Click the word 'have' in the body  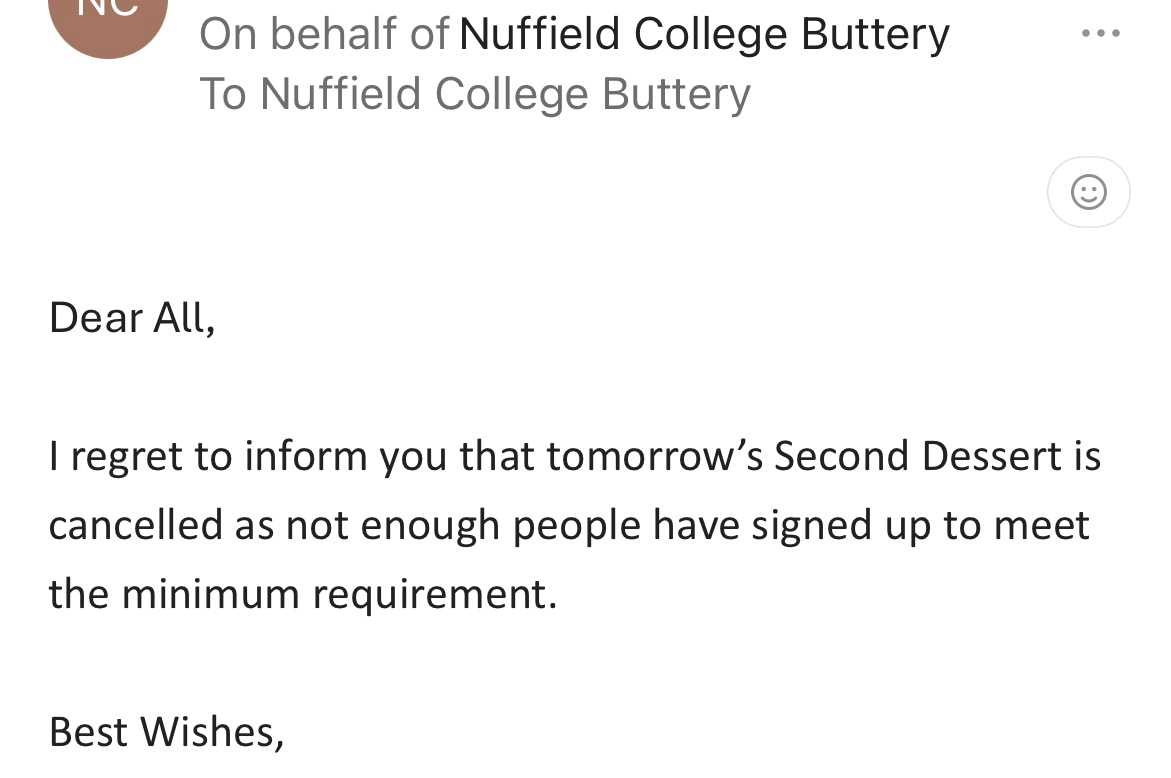694,525
